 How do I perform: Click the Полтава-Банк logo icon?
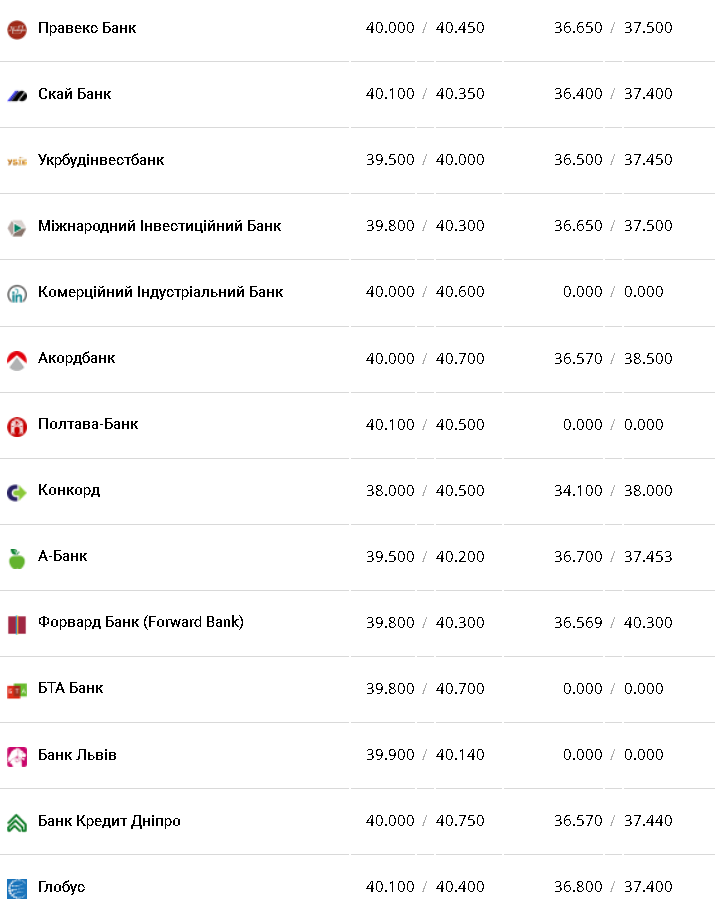click(16, 426)
